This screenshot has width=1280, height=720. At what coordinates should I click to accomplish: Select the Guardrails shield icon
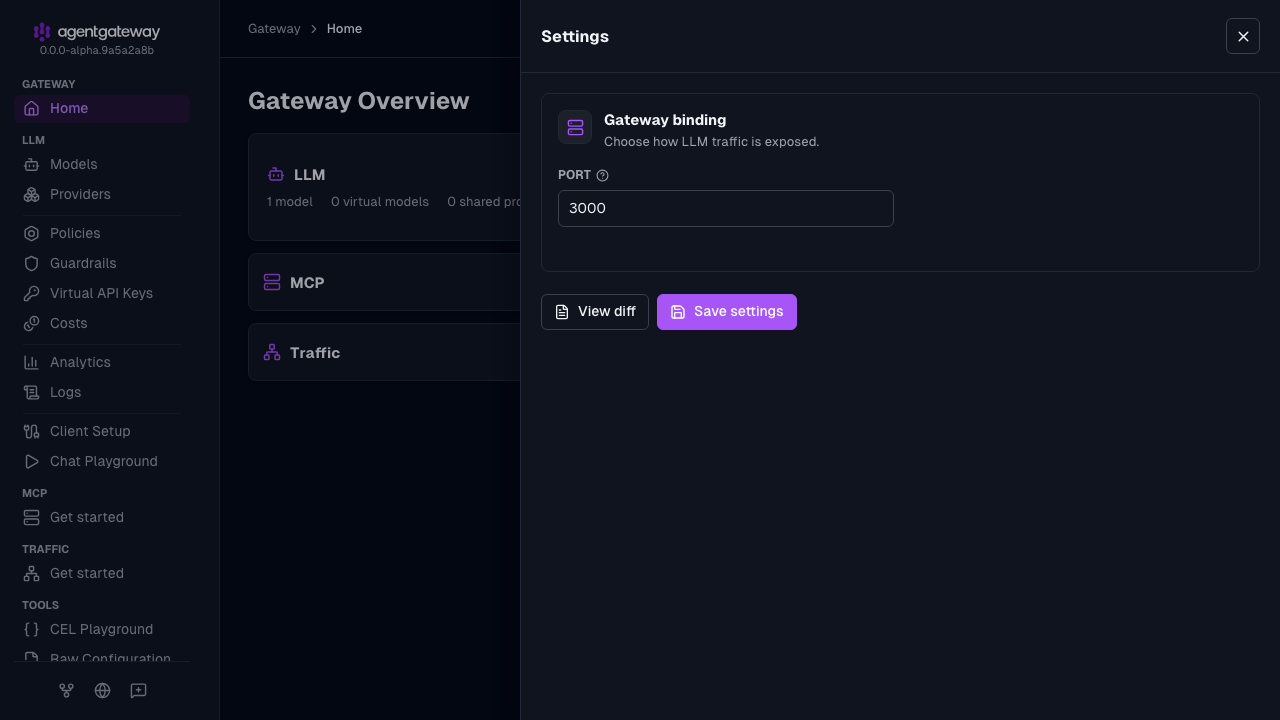(31, 263)
